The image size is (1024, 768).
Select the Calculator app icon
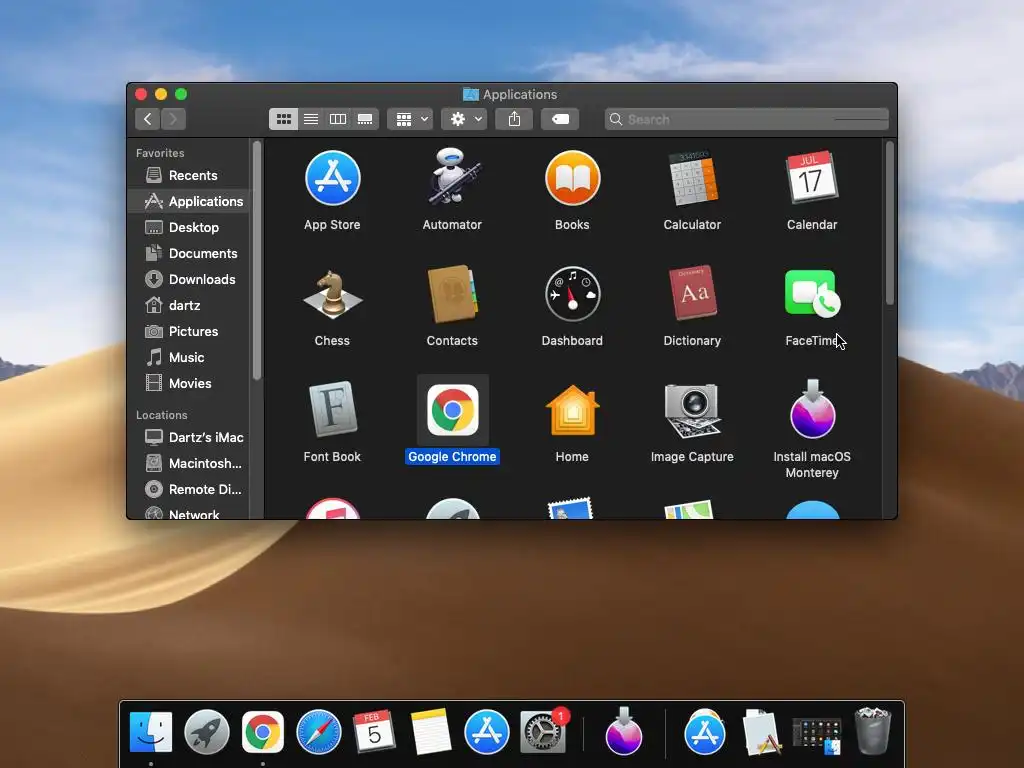(692, 178)
